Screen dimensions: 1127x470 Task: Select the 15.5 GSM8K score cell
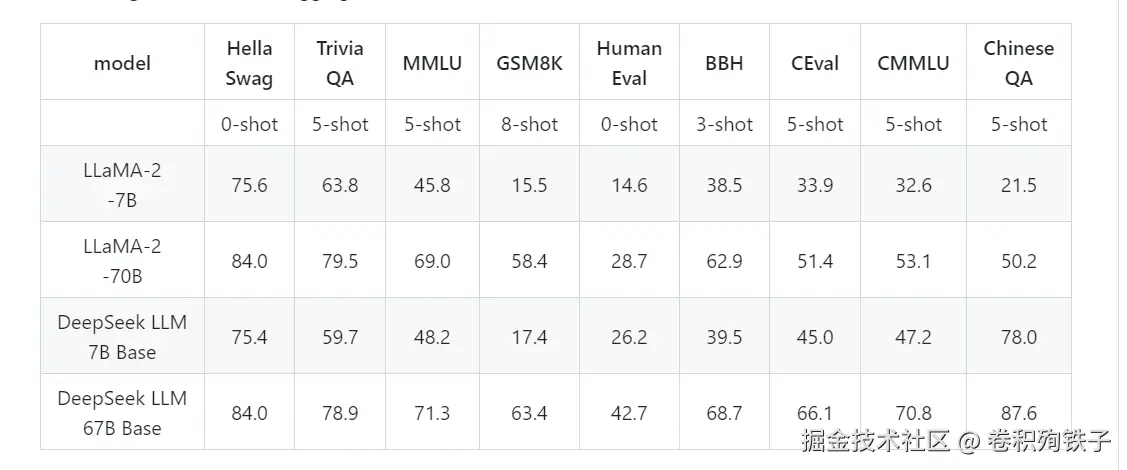pos(529,185)
